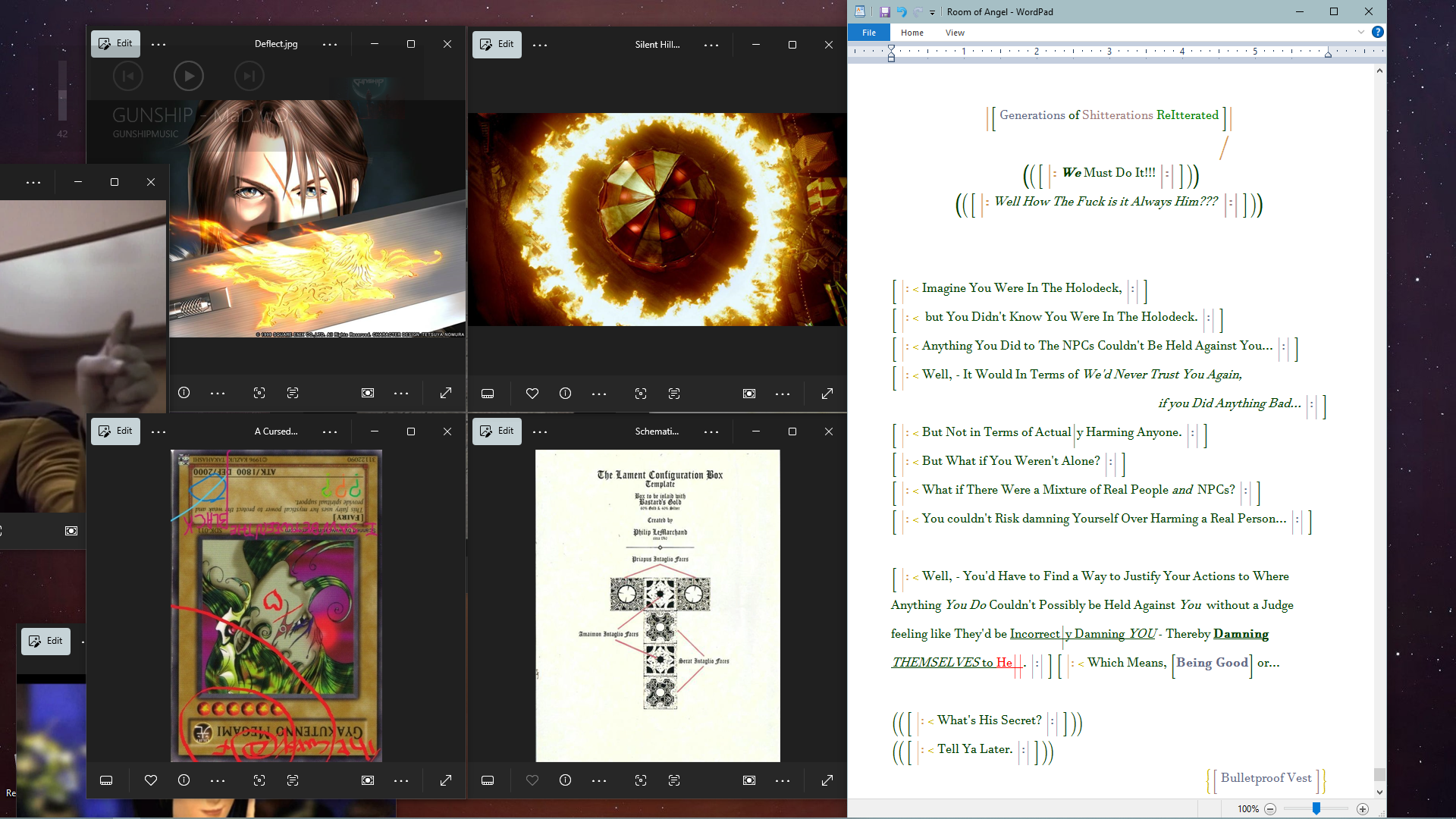The width and height of the screenshot is (1456, 819).
Task: Open visual search in A Cursed window
Action: (259, 780)
